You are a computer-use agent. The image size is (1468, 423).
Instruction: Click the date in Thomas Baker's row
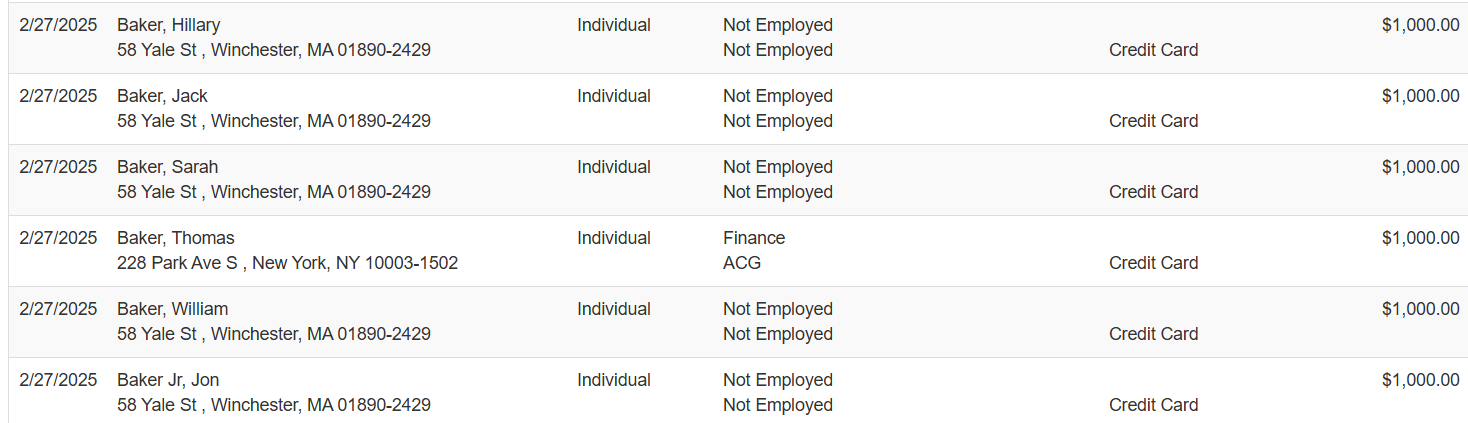58,238
